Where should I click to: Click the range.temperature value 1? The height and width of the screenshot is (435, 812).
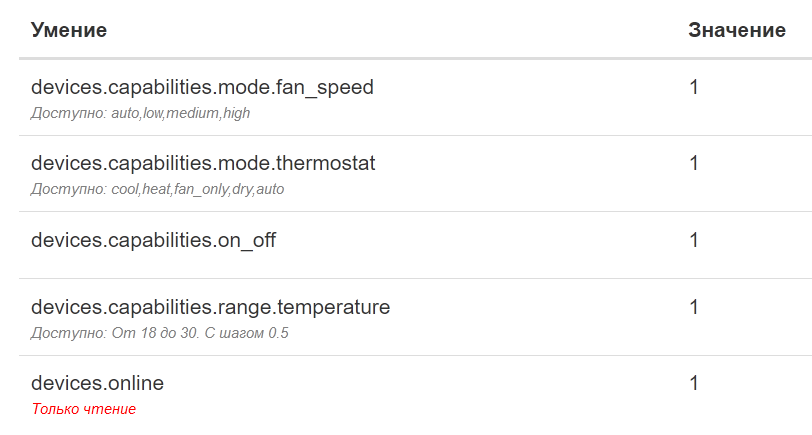(694, 307)
